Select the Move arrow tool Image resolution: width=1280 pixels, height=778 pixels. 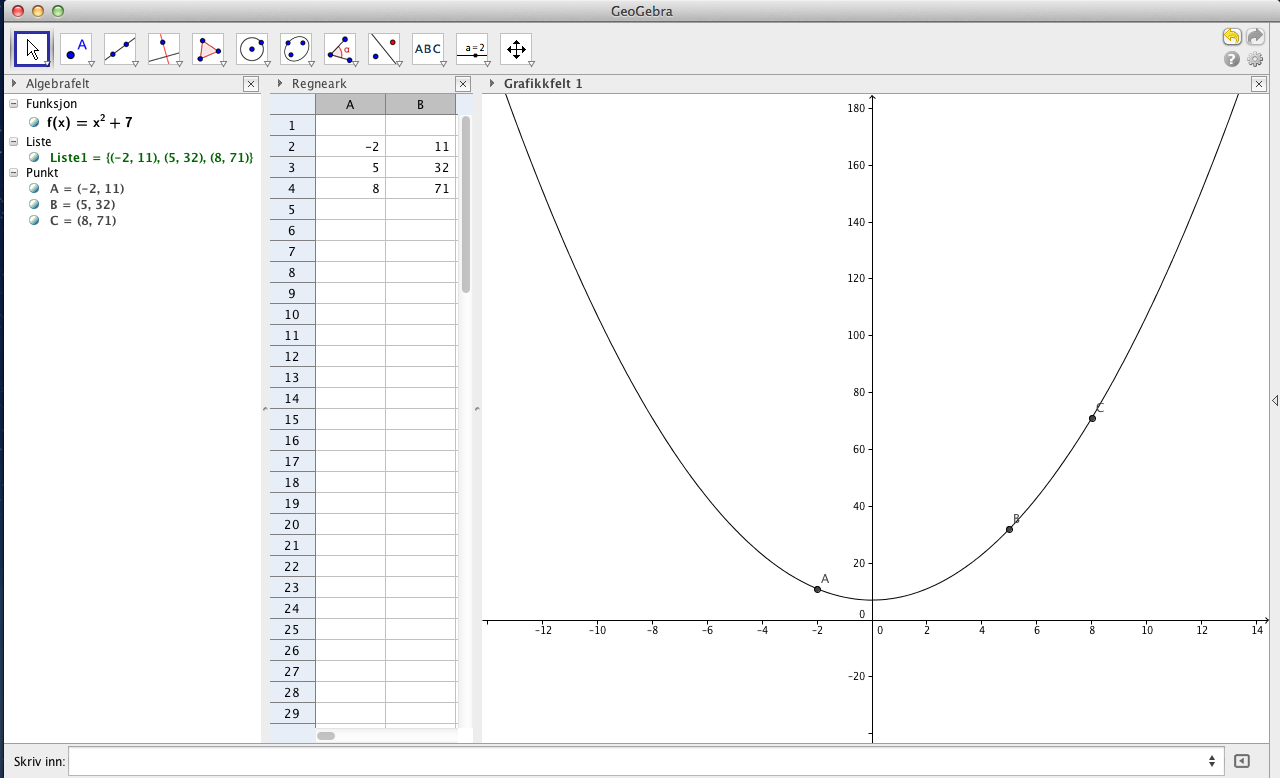tap(32, 48)
